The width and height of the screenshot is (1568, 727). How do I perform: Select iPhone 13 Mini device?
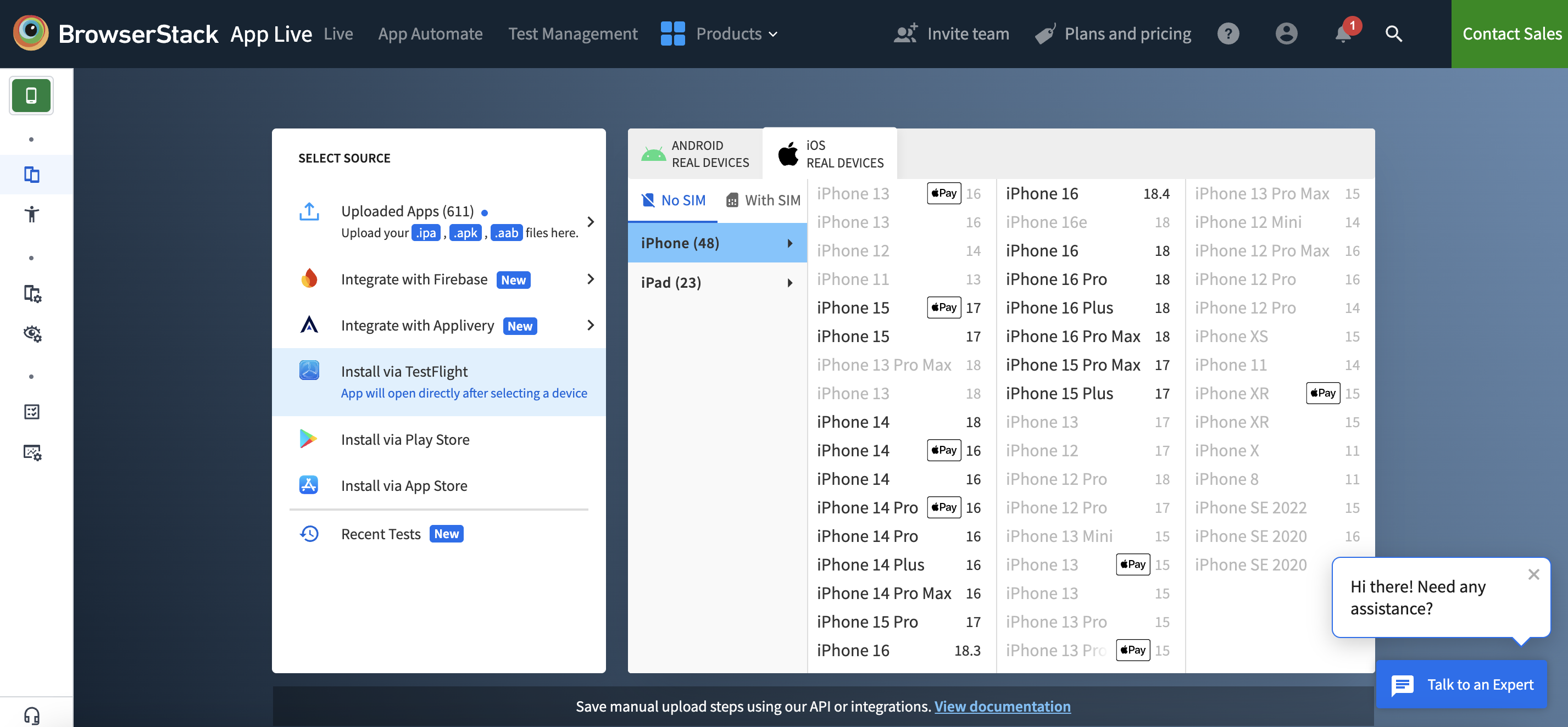(1087, 536)
